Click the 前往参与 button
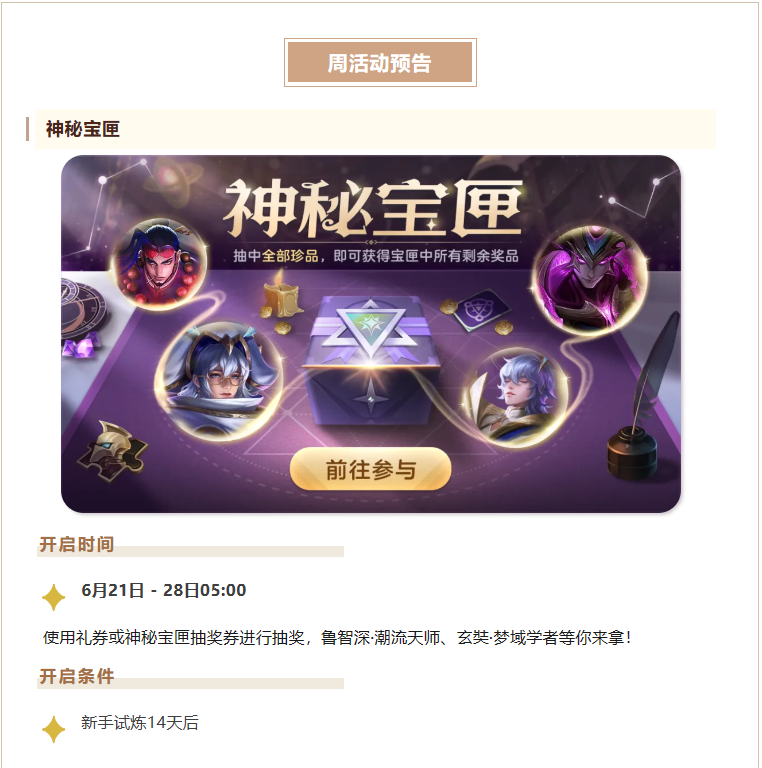 tap(370, 469)
